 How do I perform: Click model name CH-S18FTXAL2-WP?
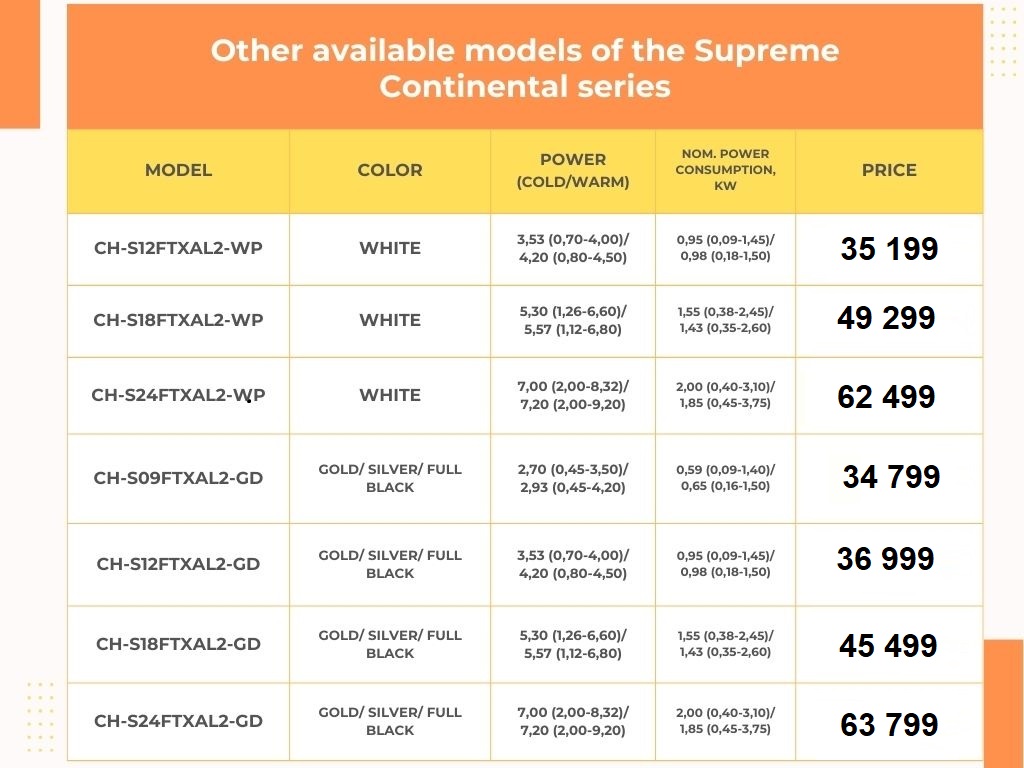178,320
